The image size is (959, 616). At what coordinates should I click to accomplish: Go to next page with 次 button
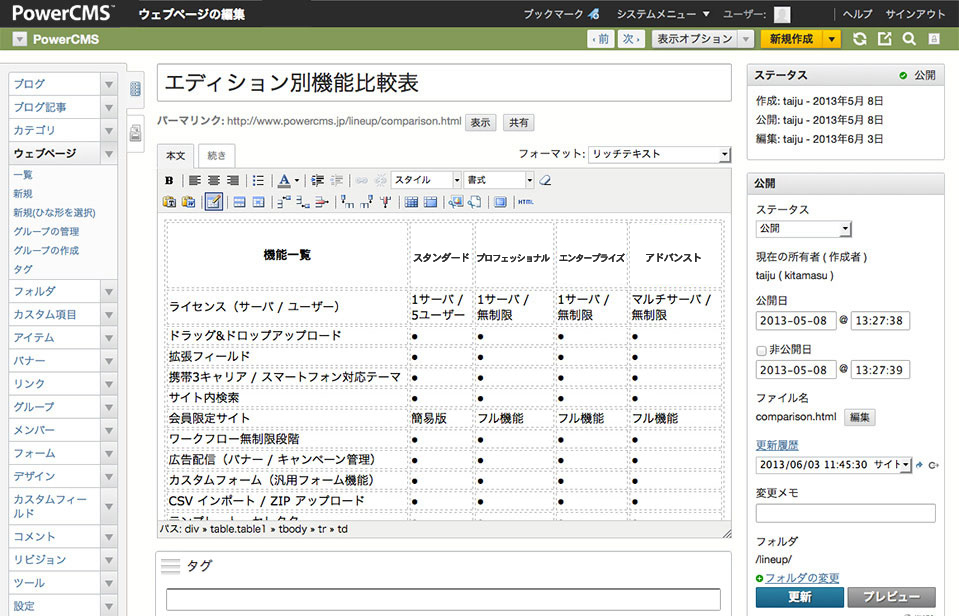click(x=631, y=39)
